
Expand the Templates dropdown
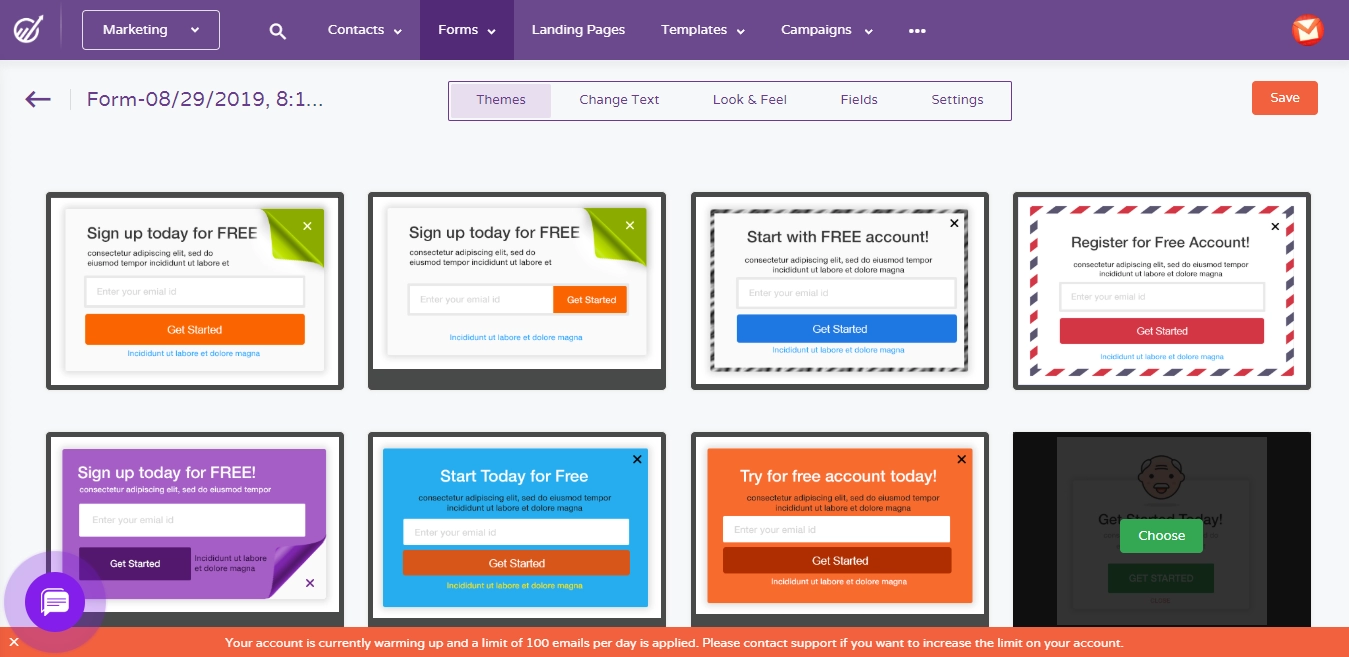702,30
